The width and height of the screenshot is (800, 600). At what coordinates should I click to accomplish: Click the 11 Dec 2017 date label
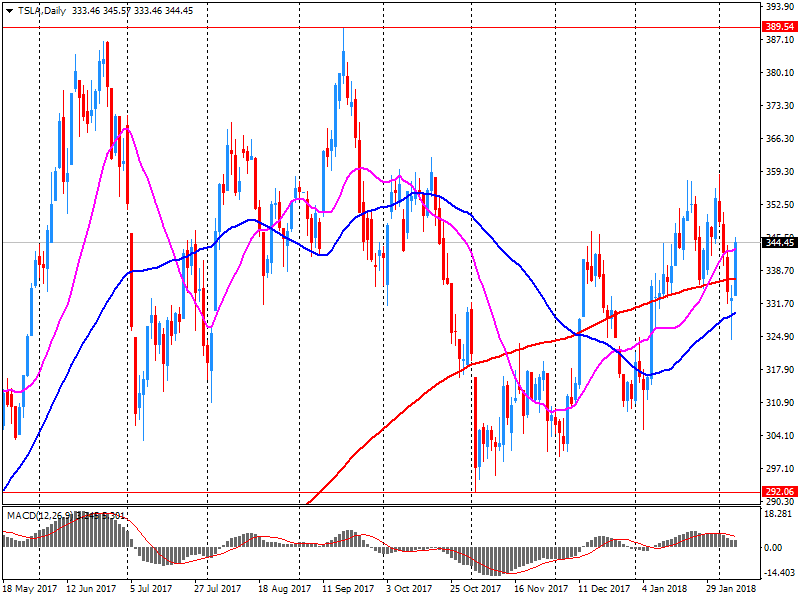tap(604, 589)
